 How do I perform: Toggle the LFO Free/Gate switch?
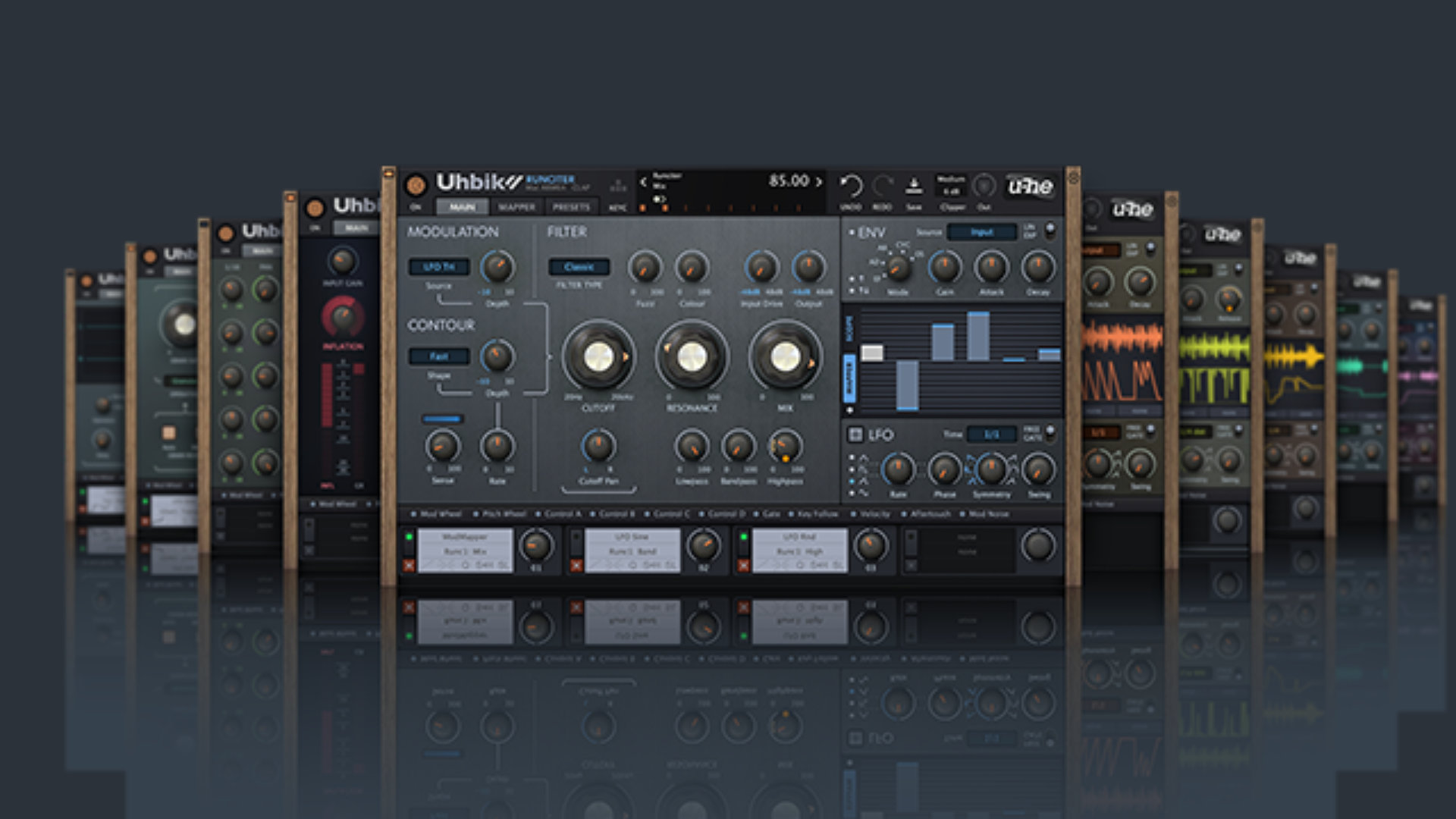click(1050, 433)
